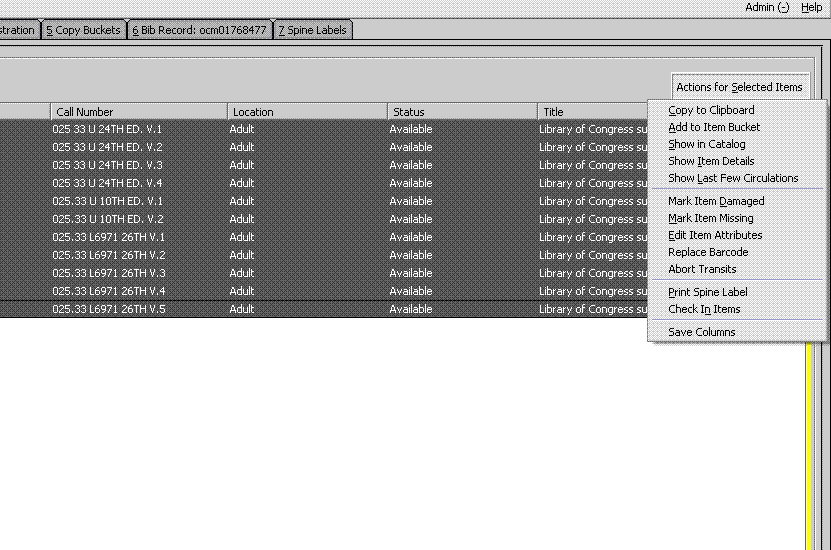Open Actions for Selected Items dropdown
The image size is (831, 550).
[x=739, y=87]
